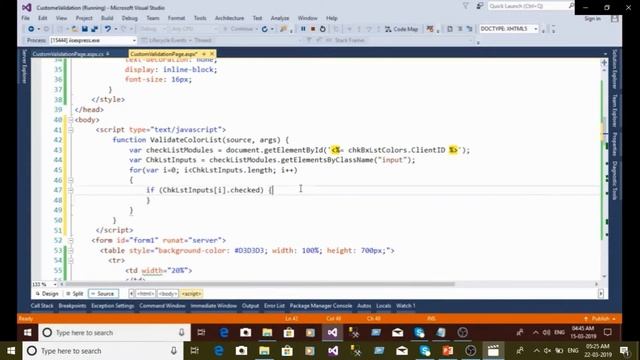Open the Build menu
Image resolution: width=640 pixels, height=360 pixels.
107,18
